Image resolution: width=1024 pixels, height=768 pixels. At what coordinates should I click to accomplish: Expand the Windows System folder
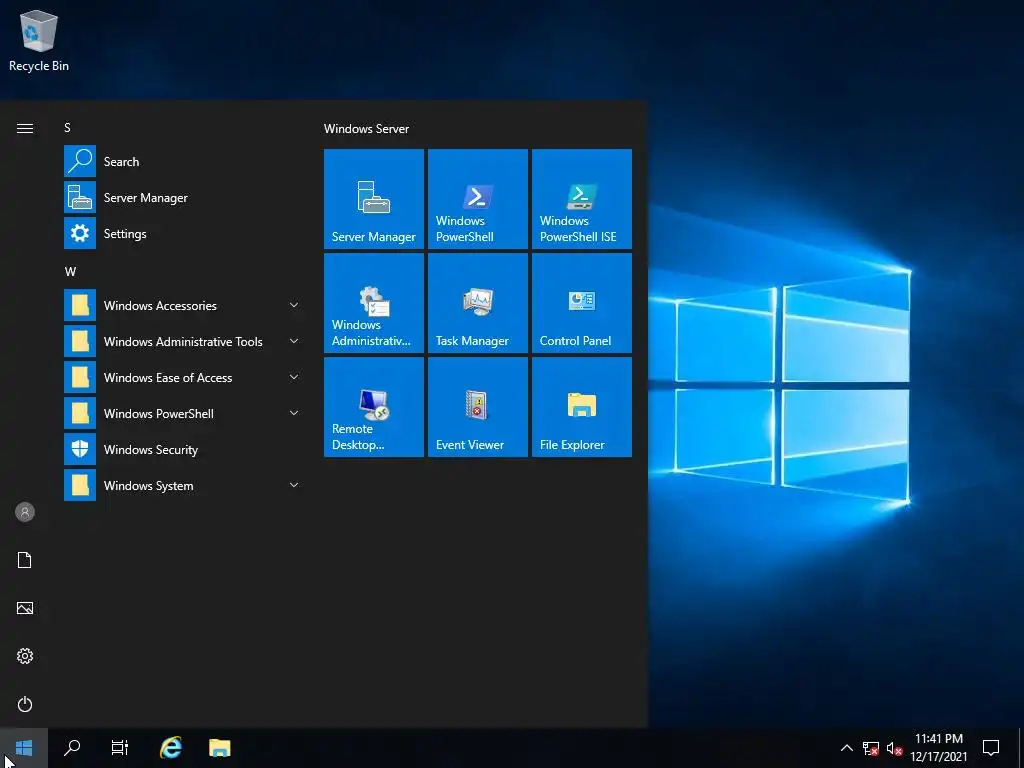183,485
